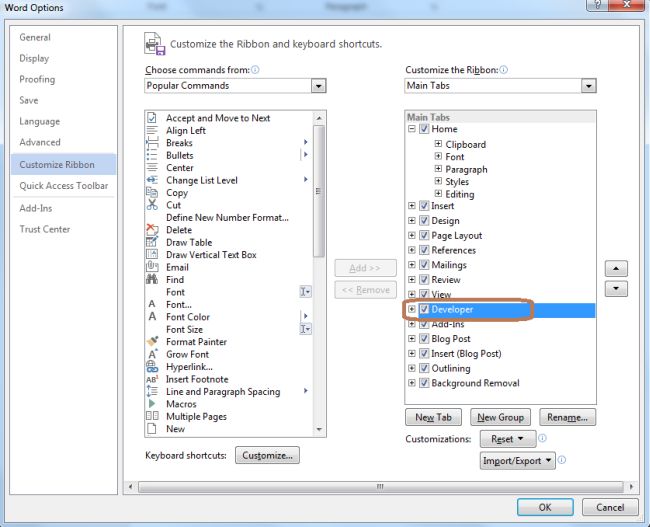The width and height of the screenshot is (650, 527).
Task: Toggle the Insert tab checkbox
Action: [424, 206]
